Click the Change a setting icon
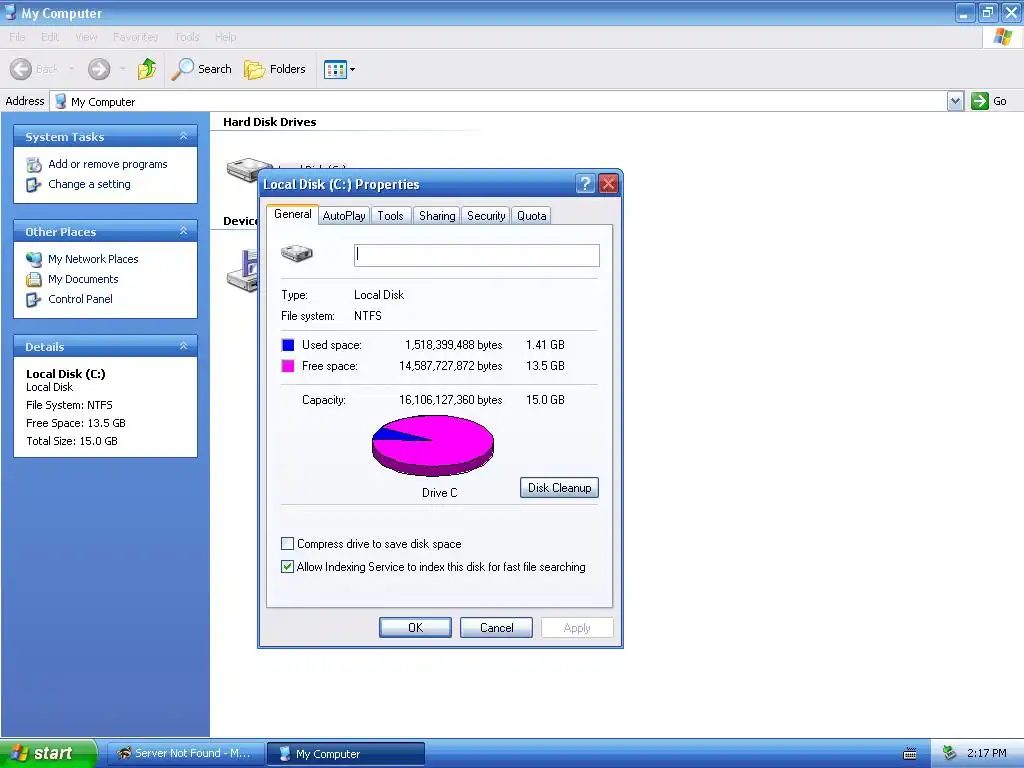 pyautogui.click(x=34, y=185)
